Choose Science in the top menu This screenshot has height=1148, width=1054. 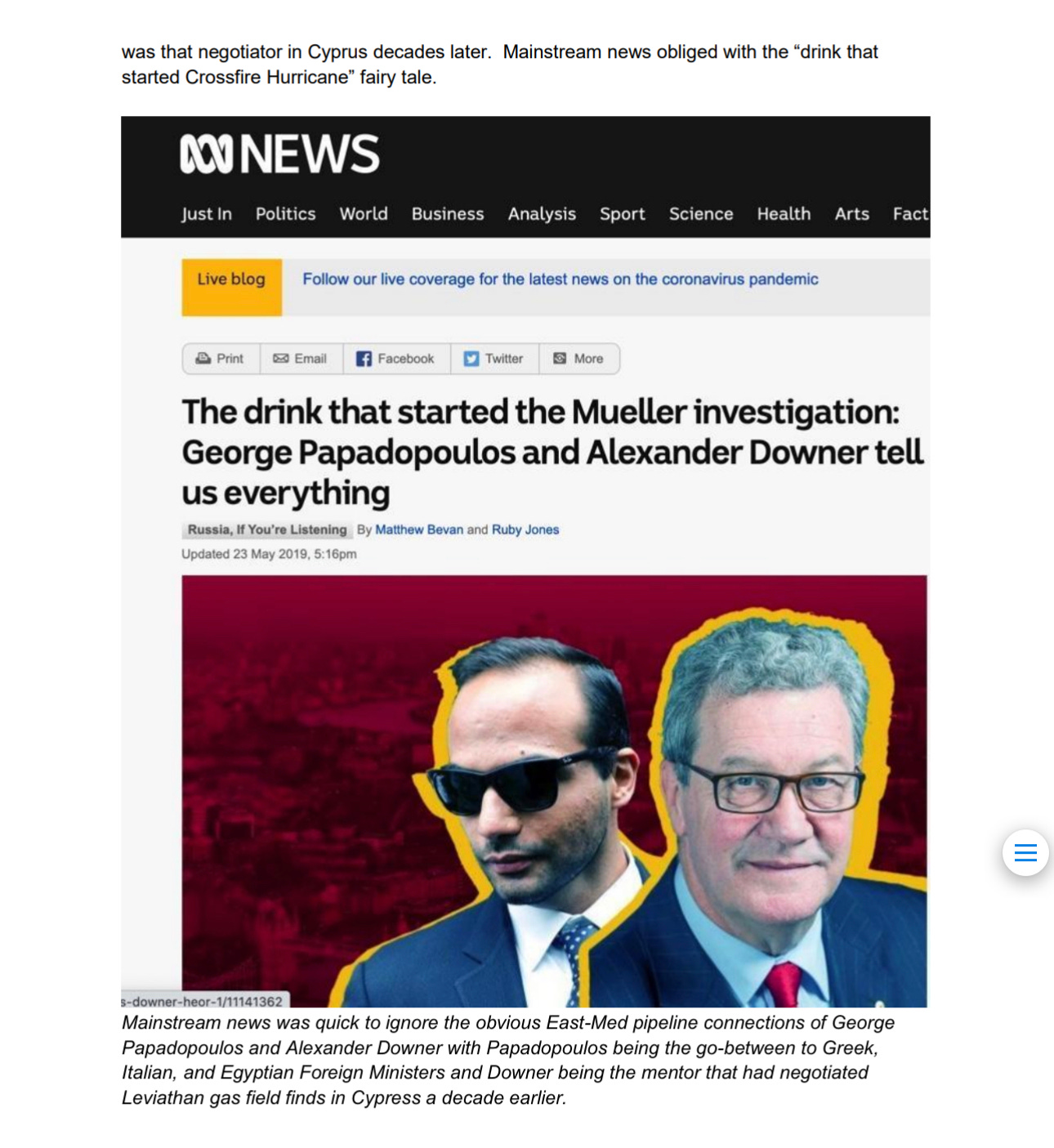(701, 214)
